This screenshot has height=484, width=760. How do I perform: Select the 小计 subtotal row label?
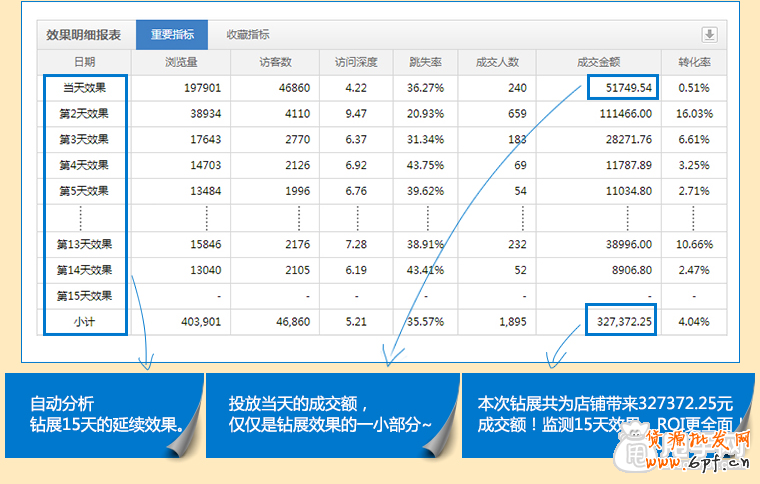[84, 322]
